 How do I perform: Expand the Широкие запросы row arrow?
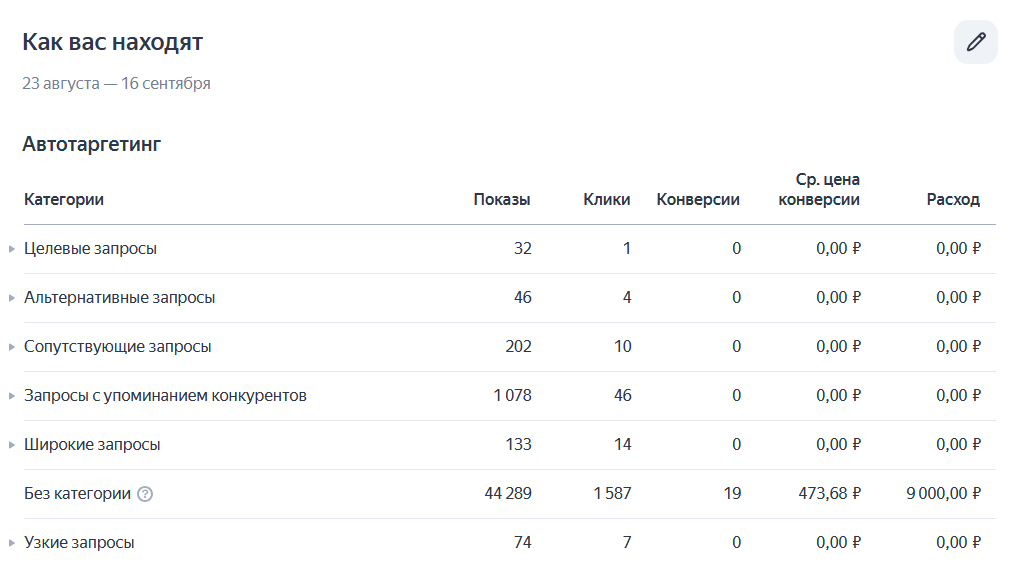[x=12, y=445]
